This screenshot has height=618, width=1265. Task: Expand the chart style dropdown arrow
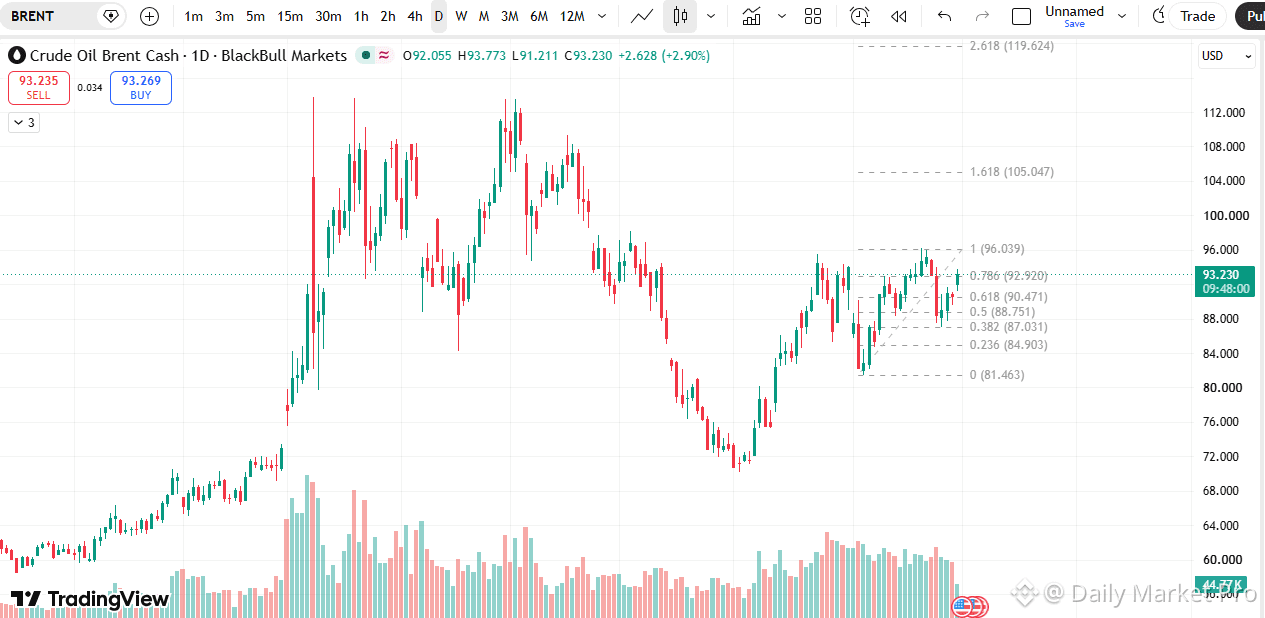pyautogui.click(x=711, y=16)
